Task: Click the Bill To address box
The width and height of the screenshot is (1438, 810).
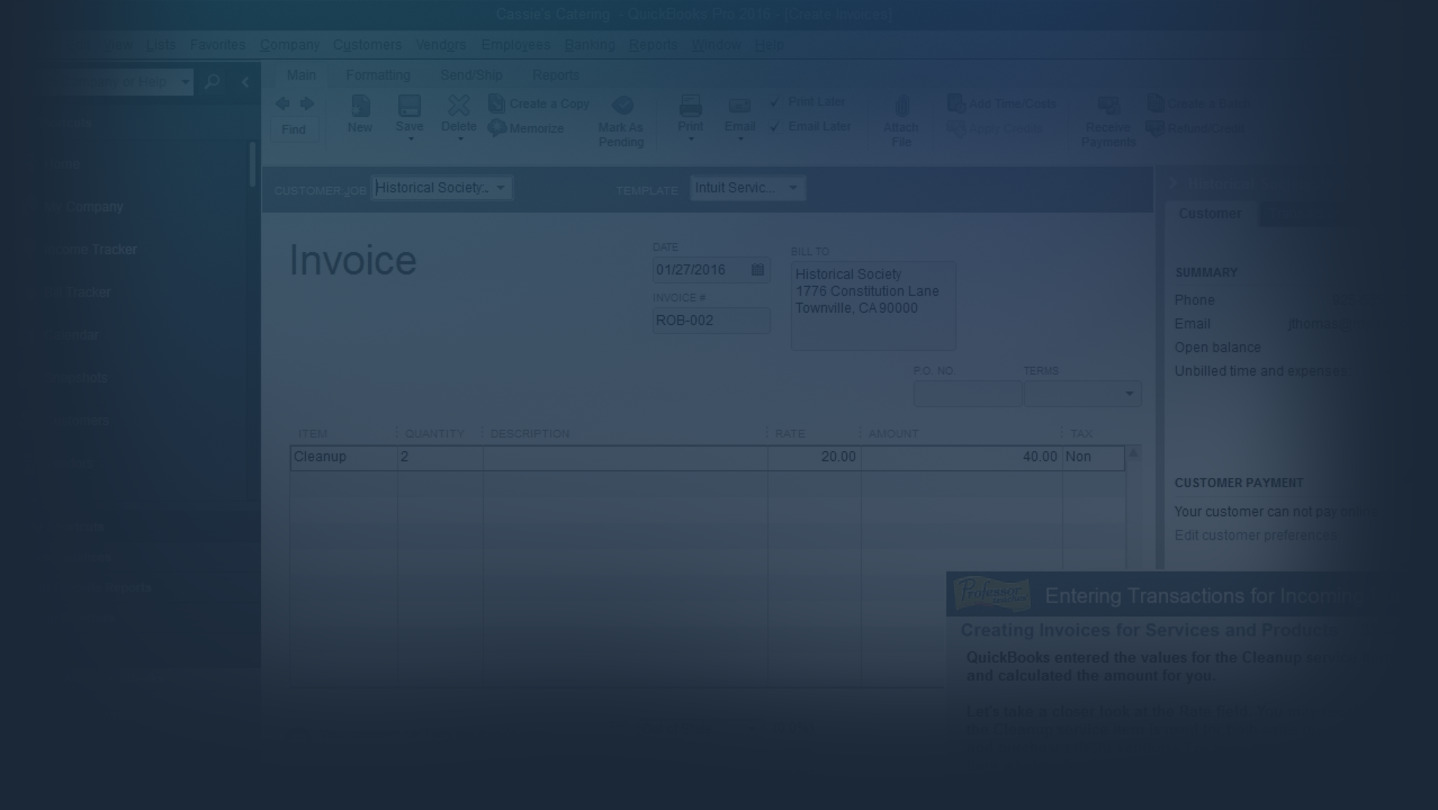Action: [x=873, y=306]
